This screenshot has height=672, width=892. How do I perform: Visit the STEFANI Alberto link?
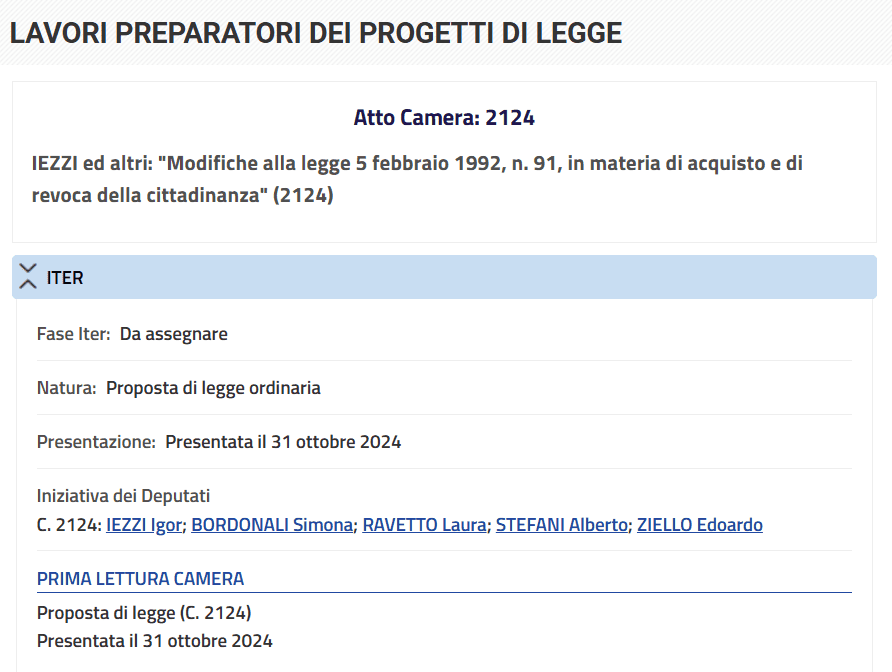click(x=562, y=525)
